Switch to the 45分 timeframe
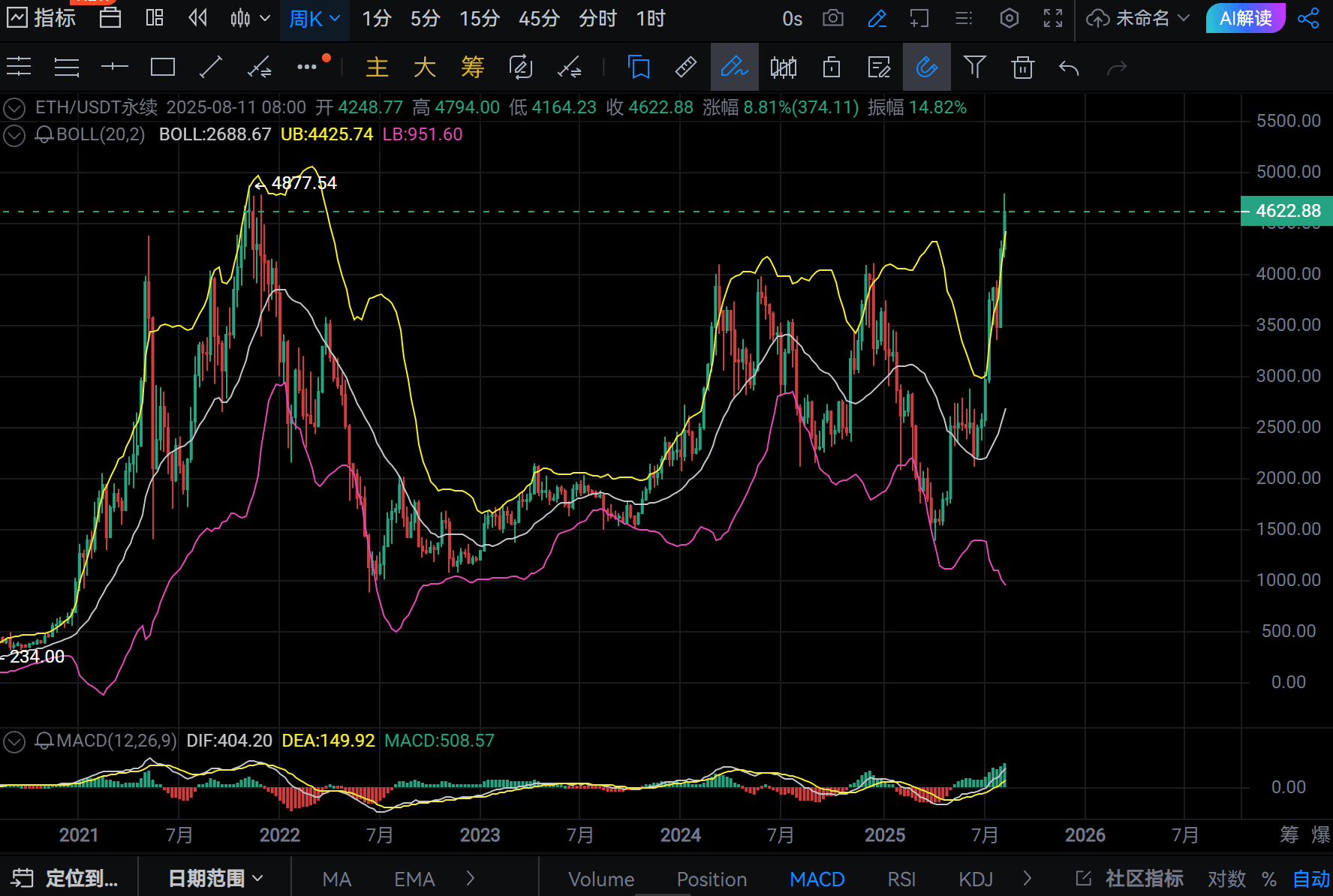 (x=539, y=19)
